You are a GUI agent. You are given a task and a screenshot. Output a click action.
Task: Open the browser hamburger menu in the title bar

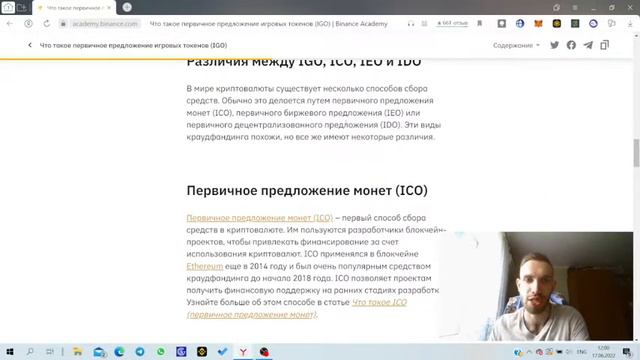(x=575, y=8)
